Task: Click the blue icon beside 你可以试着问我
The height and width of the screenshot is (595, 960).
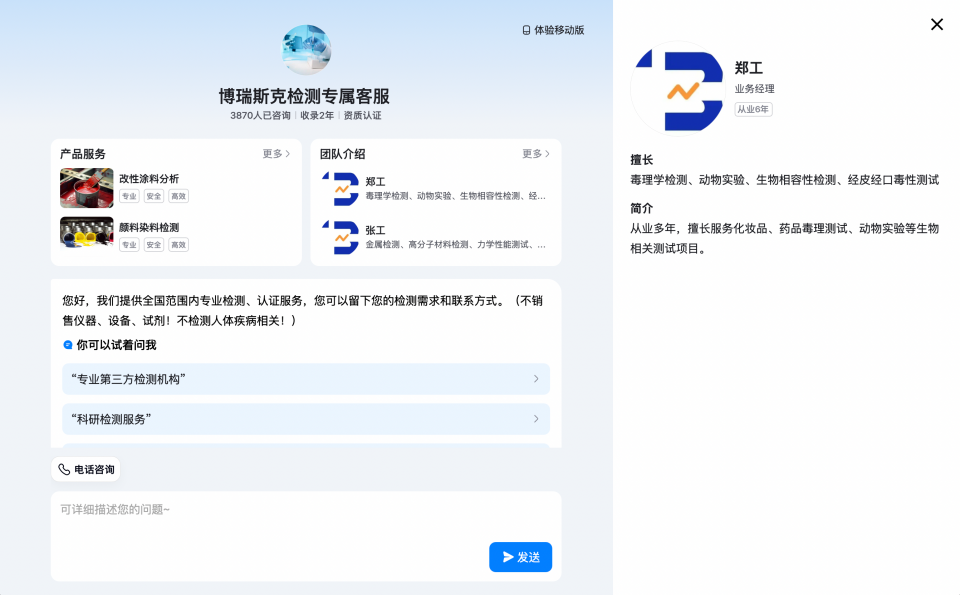Action: 68,345
